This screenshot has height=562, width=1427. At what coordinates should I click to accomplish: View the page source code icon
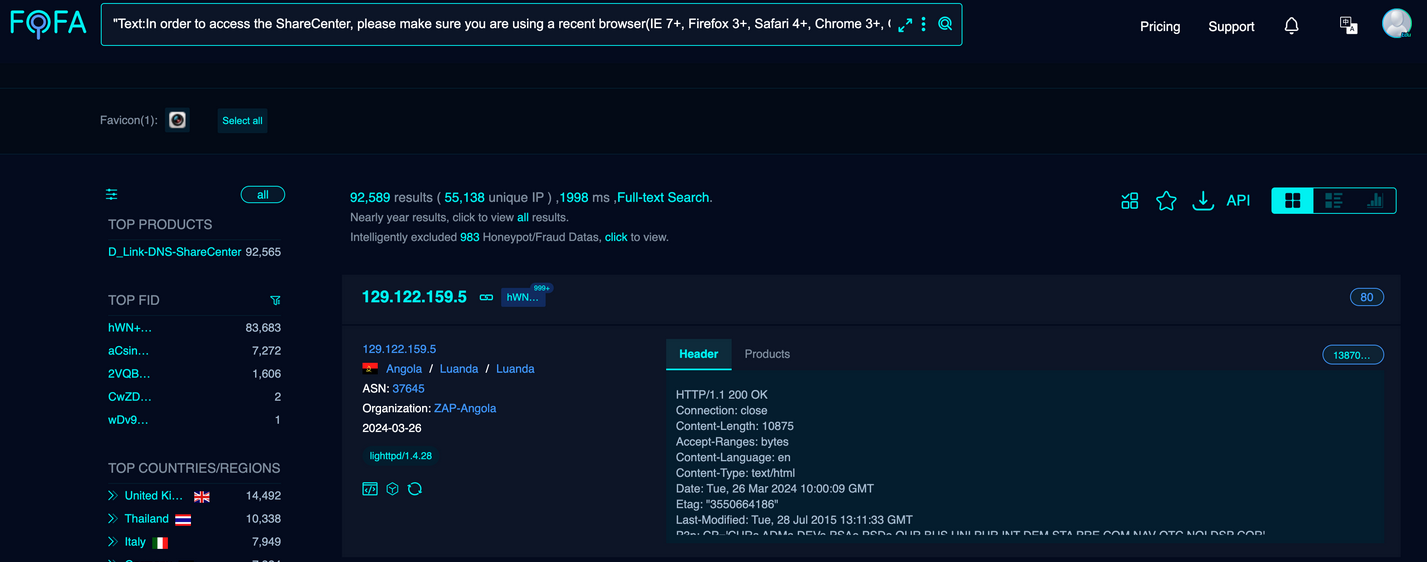click(x=370, y=489)
